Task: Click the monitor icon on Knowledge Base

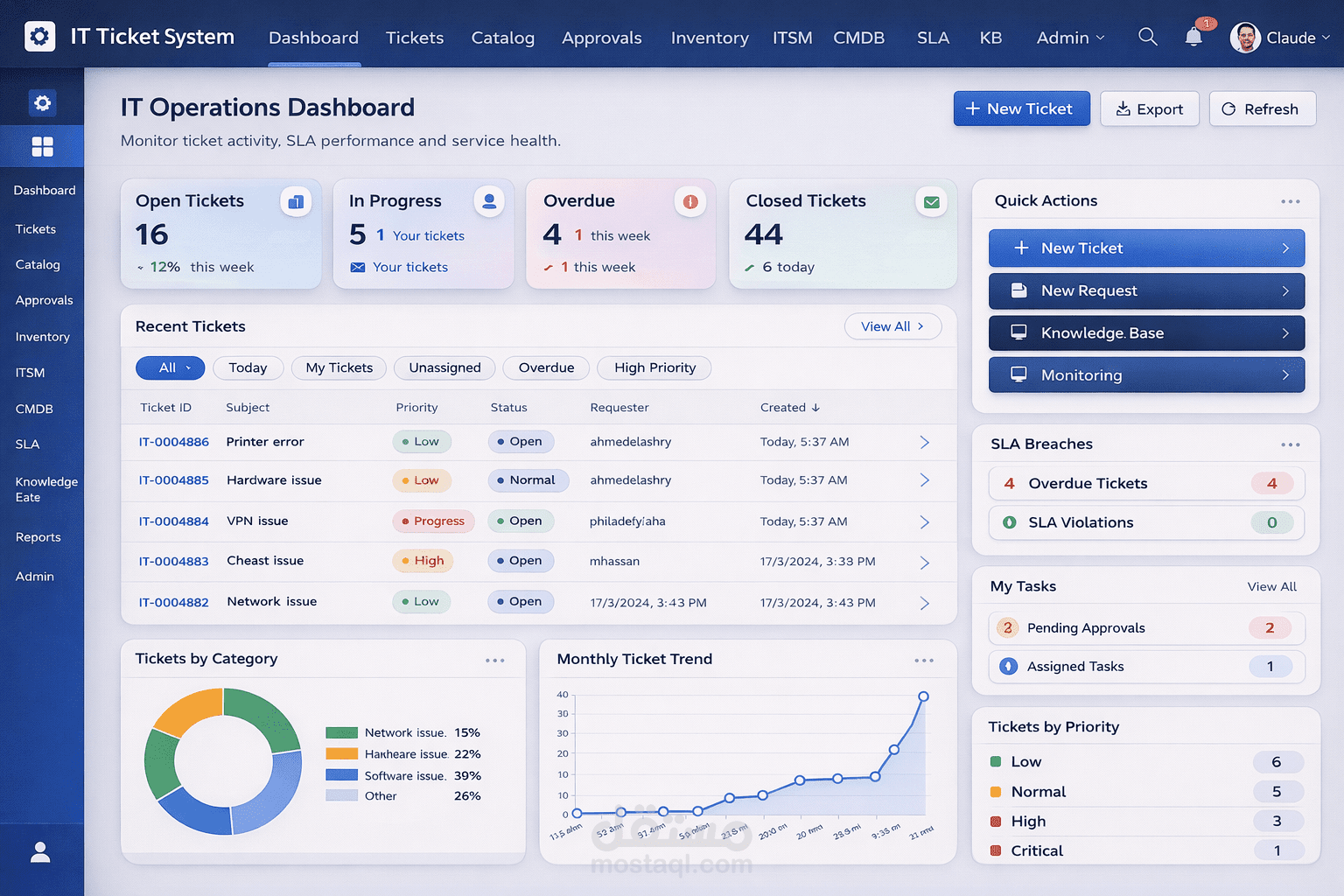Action: coord(1019,332)
